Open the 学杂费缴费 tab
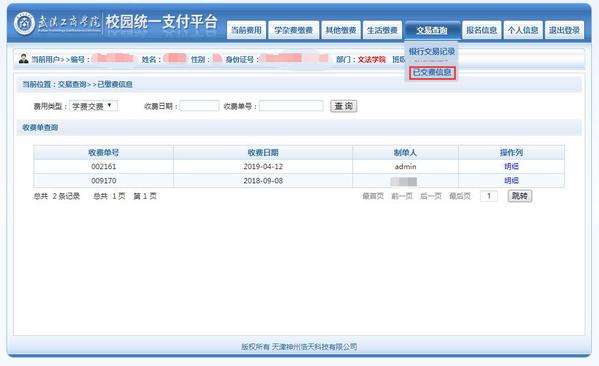Screen dimensions: 599x366 (293, 30)
